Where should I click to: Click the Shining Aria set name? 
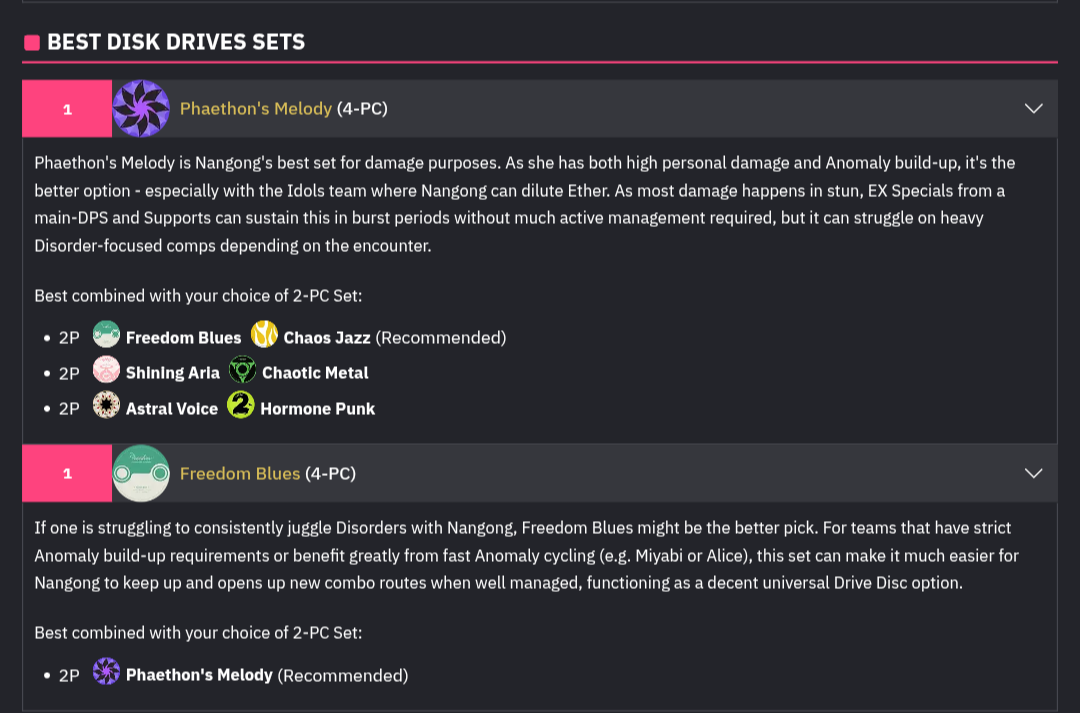(x=172, y=372)
